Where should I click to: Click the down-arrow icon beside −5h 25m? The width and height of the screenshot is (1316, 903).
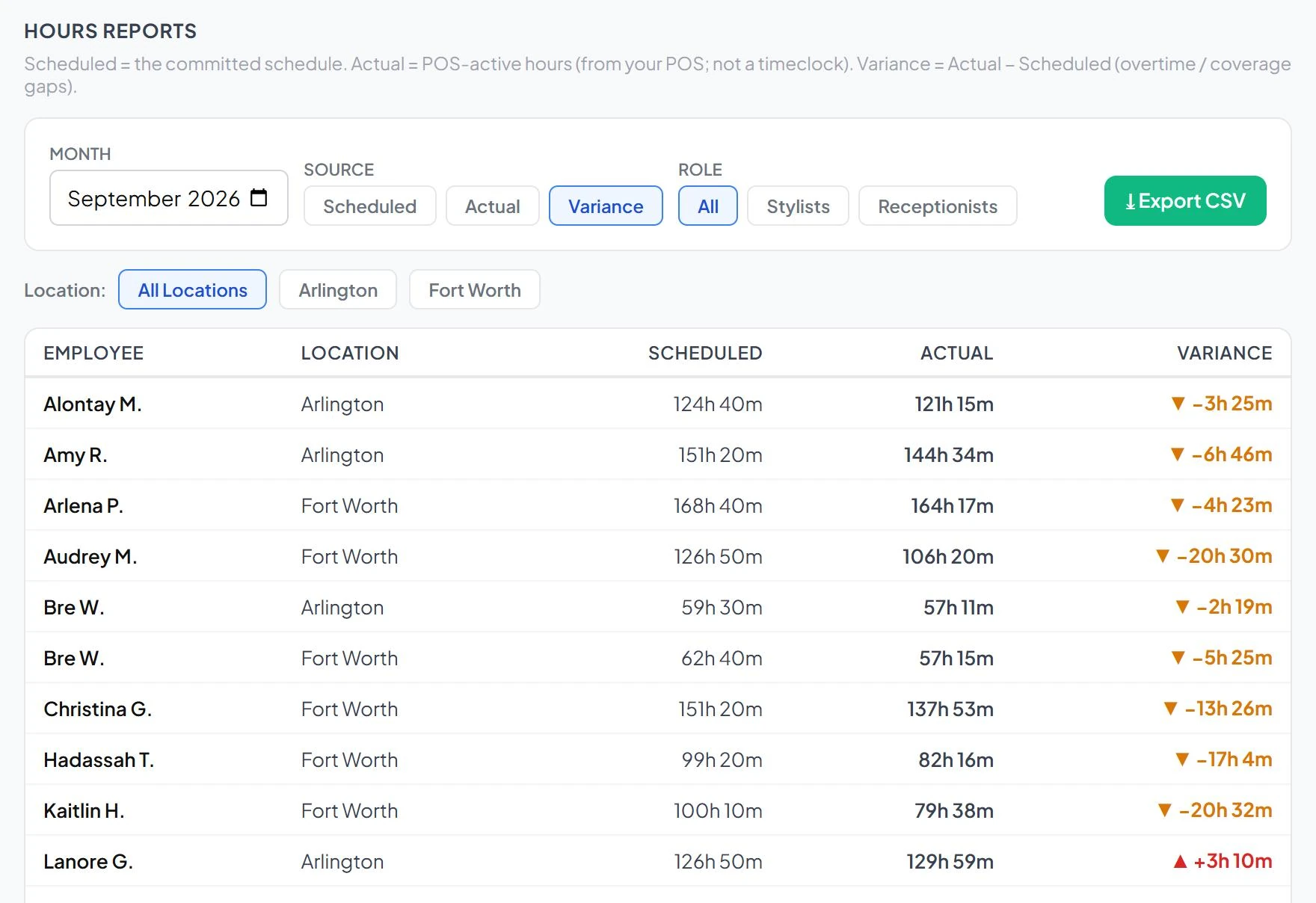point(1178,658)
